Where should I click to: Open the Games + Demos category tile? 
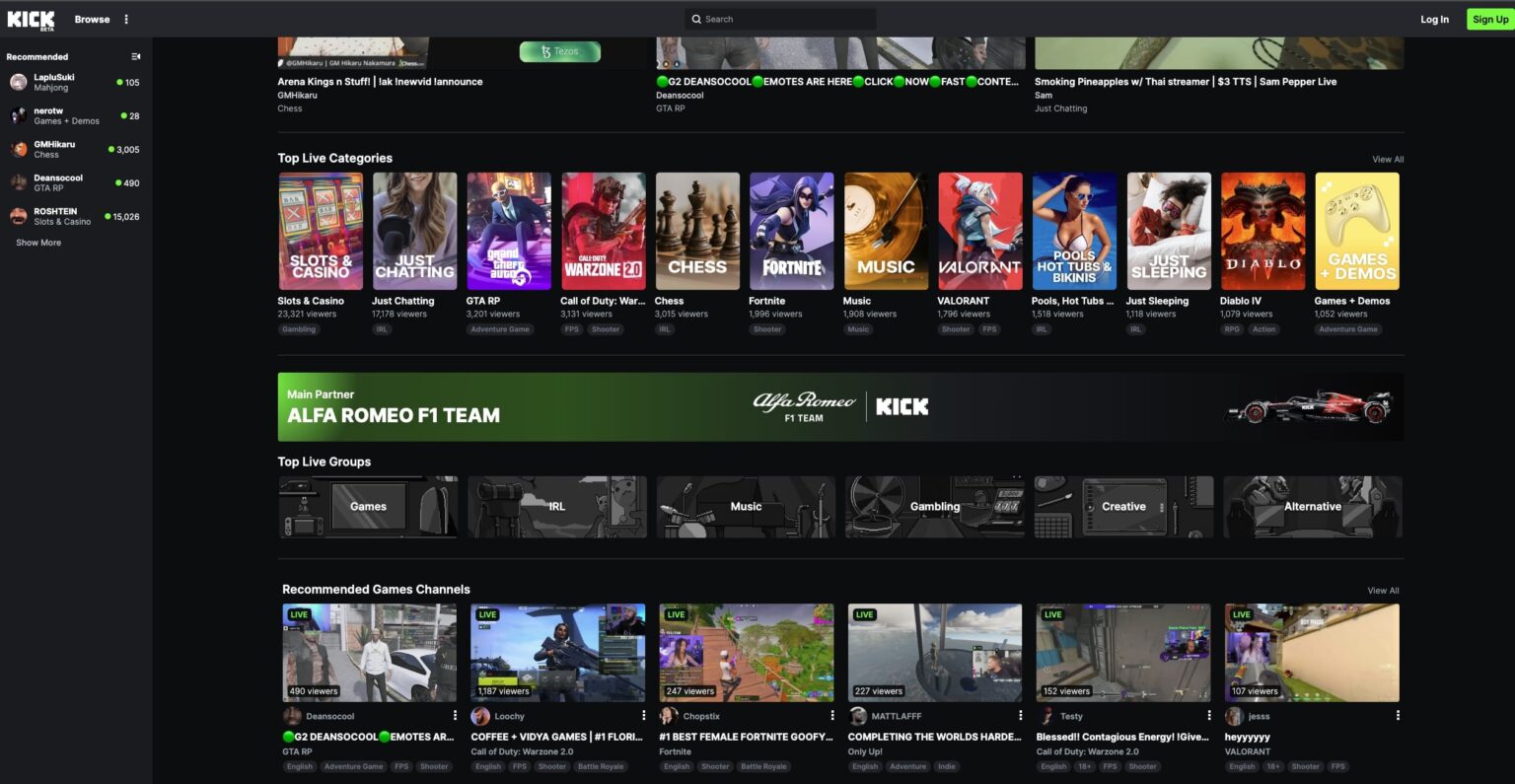coord(1357,232)
